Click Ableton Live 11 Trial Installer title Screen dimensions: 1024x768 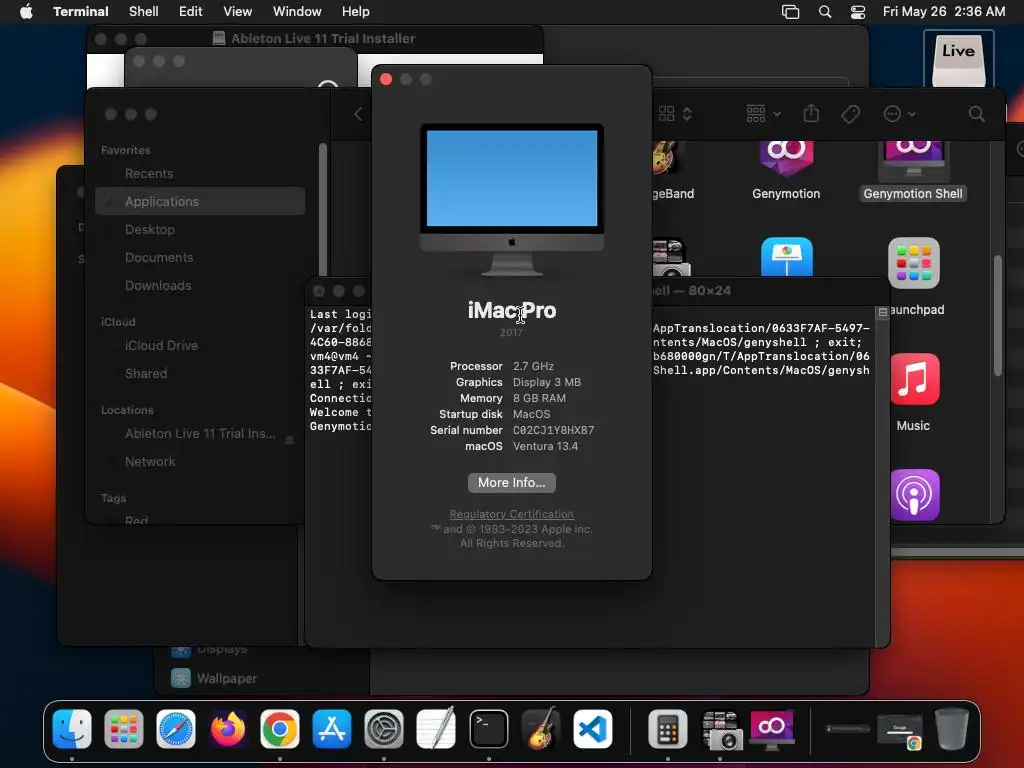(323, 39)
